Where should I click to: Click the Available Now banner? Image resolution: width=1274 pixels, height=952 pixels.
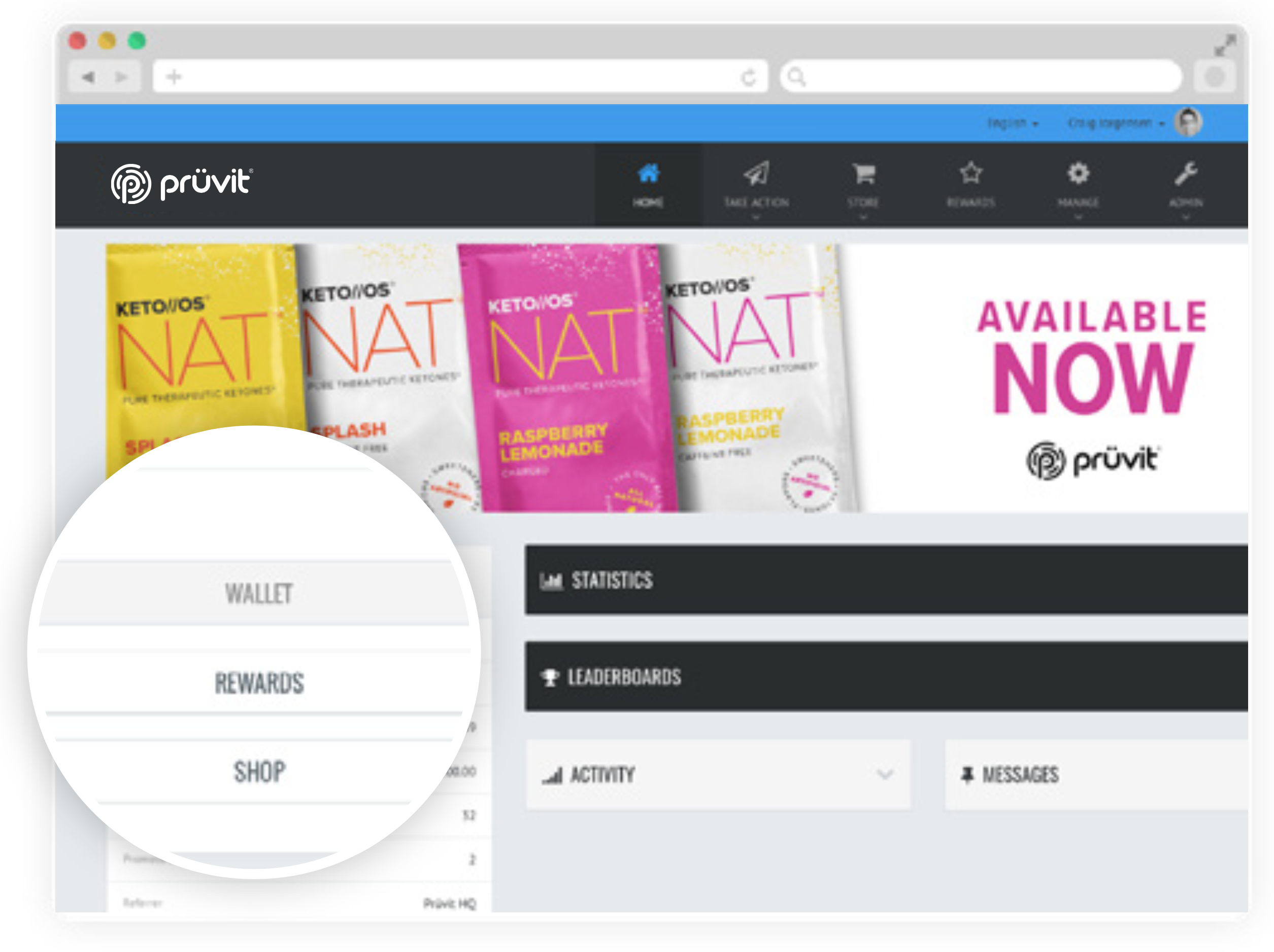[677, 379]
